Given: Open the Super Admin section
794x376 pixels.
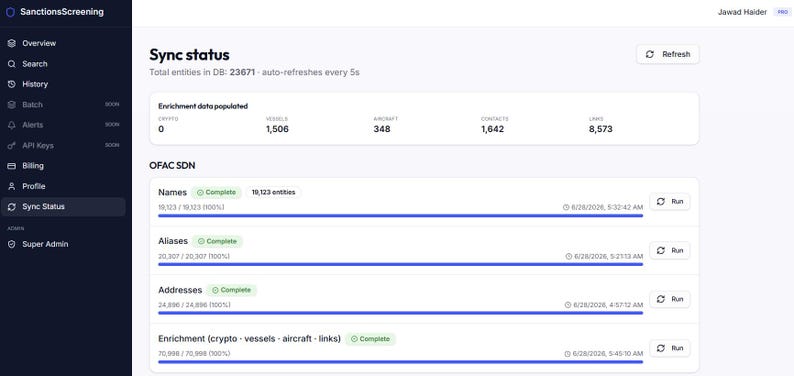Looking at the screenshot, I should 63,244.
